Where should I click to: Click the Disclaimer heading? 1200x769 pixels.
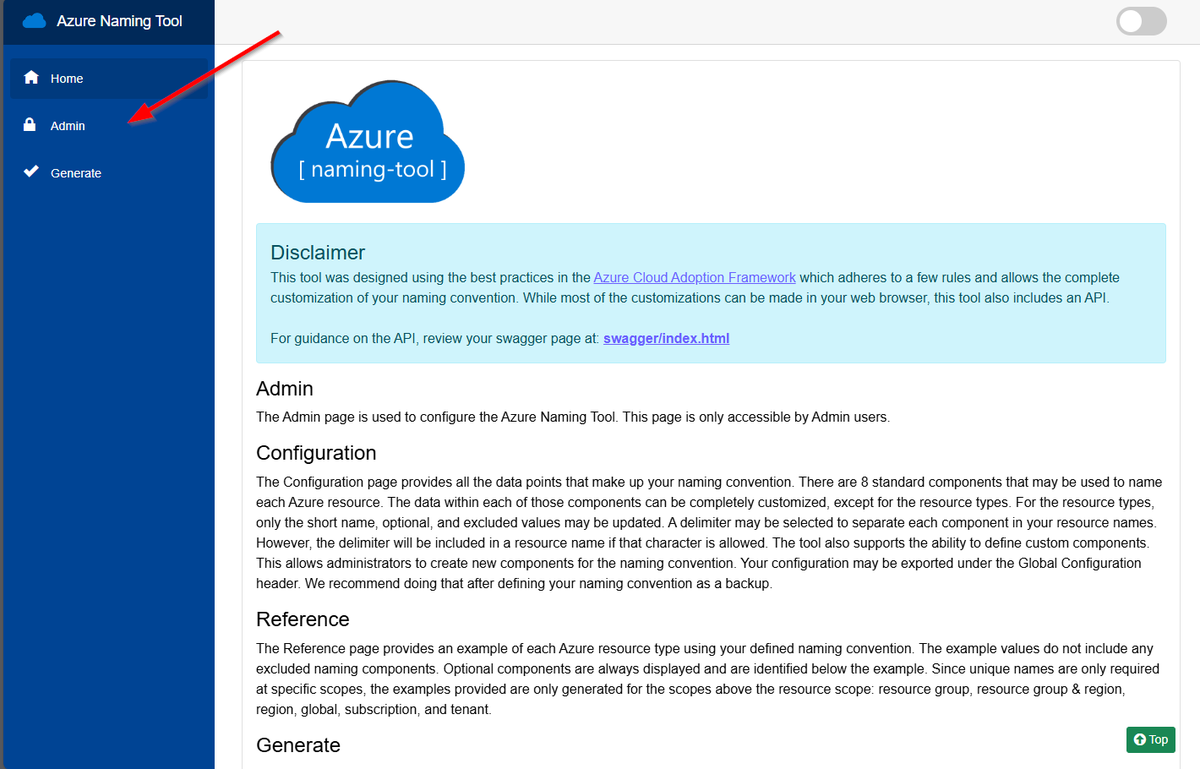[318, 252]
